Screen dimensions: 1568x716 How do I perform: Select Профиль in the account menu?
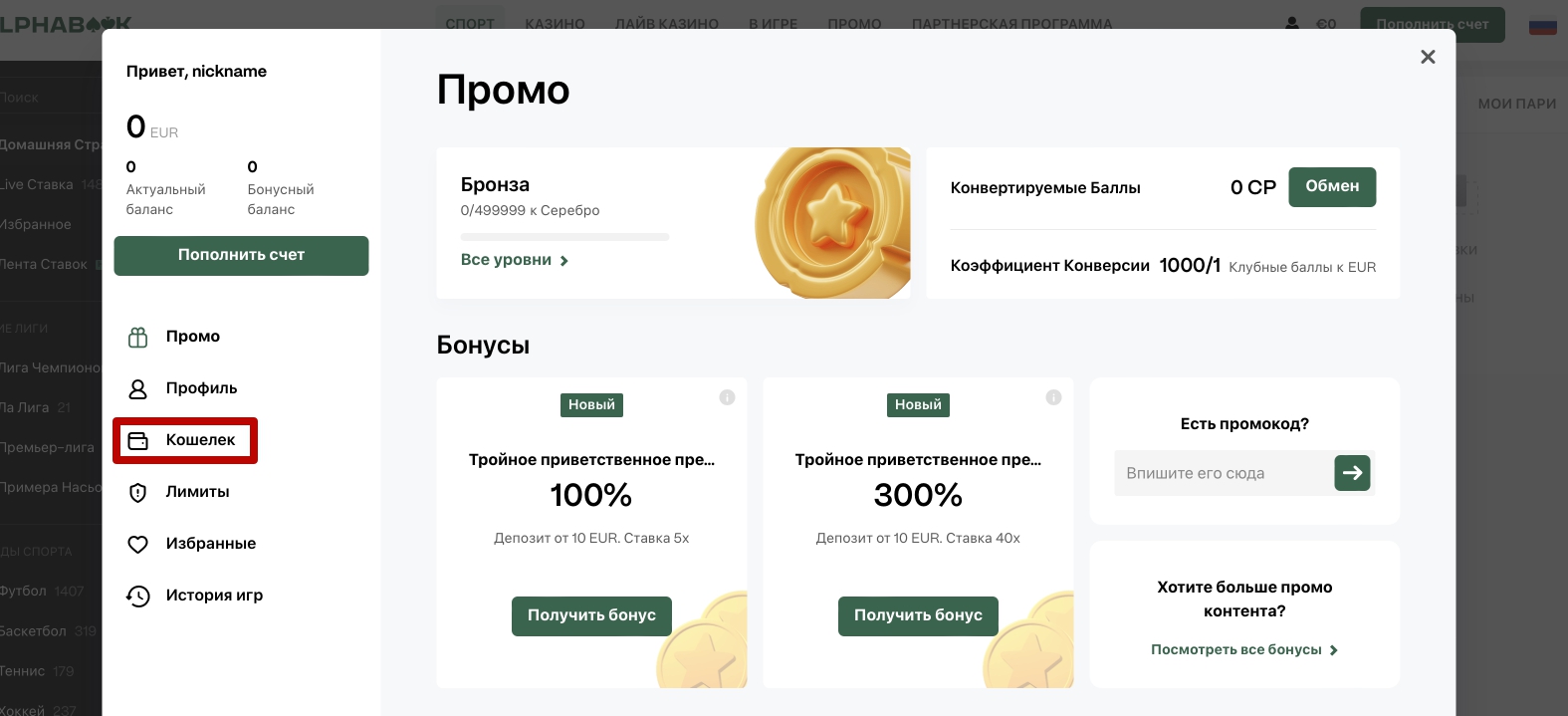coord(201,388)
